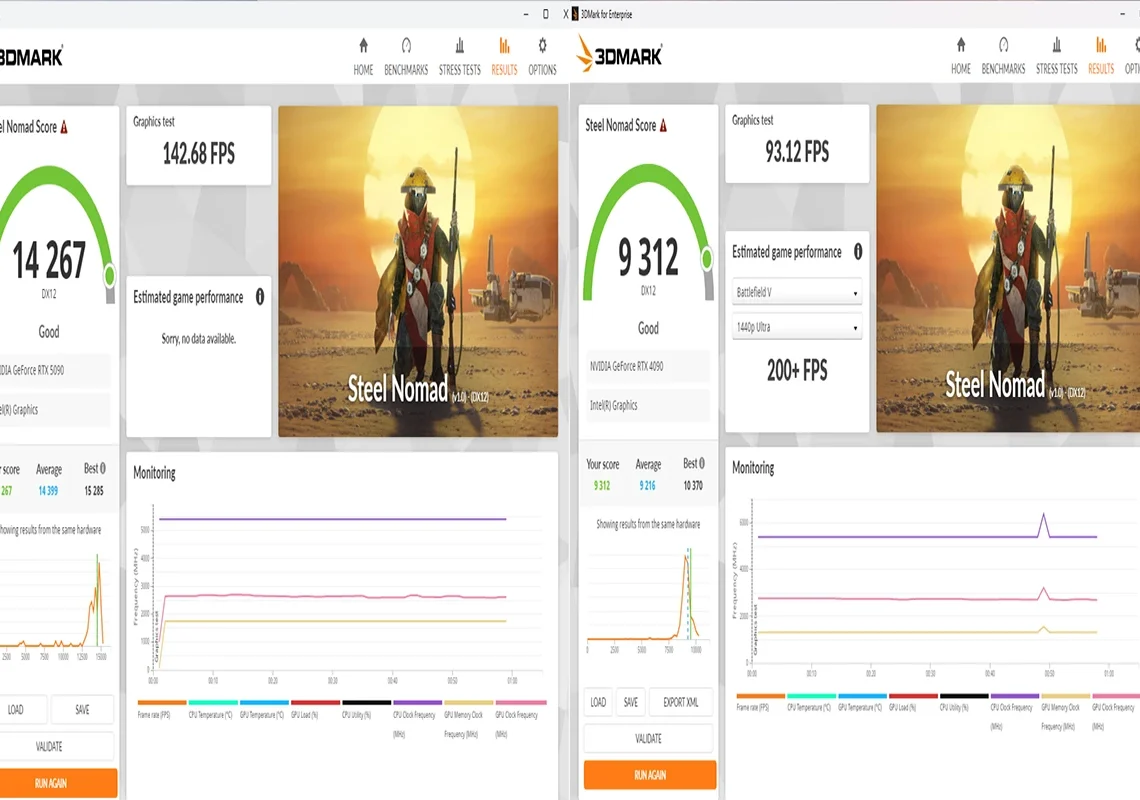Click LOAD button in right window
Image resolution: width=1140 pixels, height=800 pixels.
click(x=598, y=702)
